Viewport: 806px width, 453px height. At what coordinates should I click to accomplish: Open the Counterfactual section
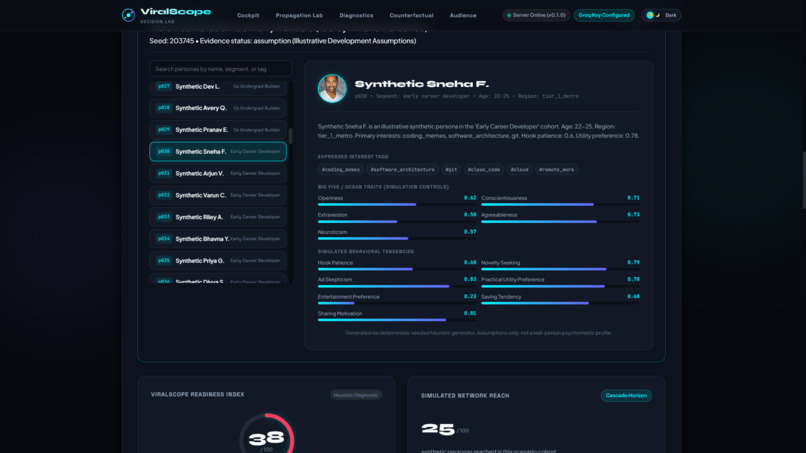pos(411,15)
